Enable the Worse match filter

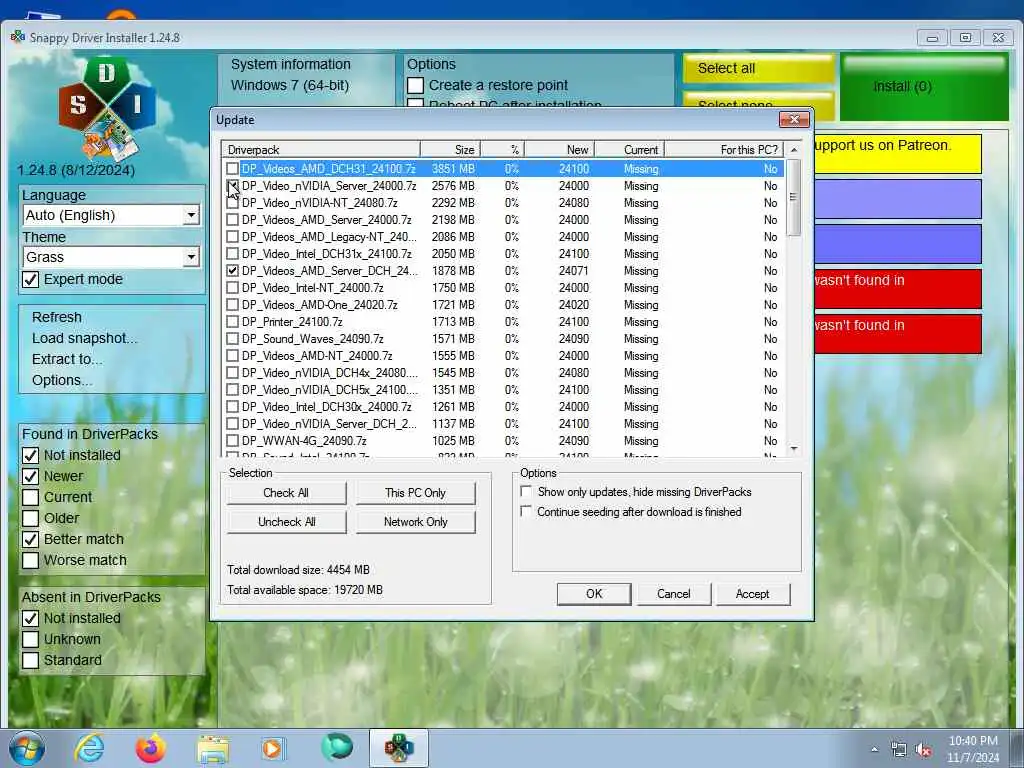[x=30, y=560]
